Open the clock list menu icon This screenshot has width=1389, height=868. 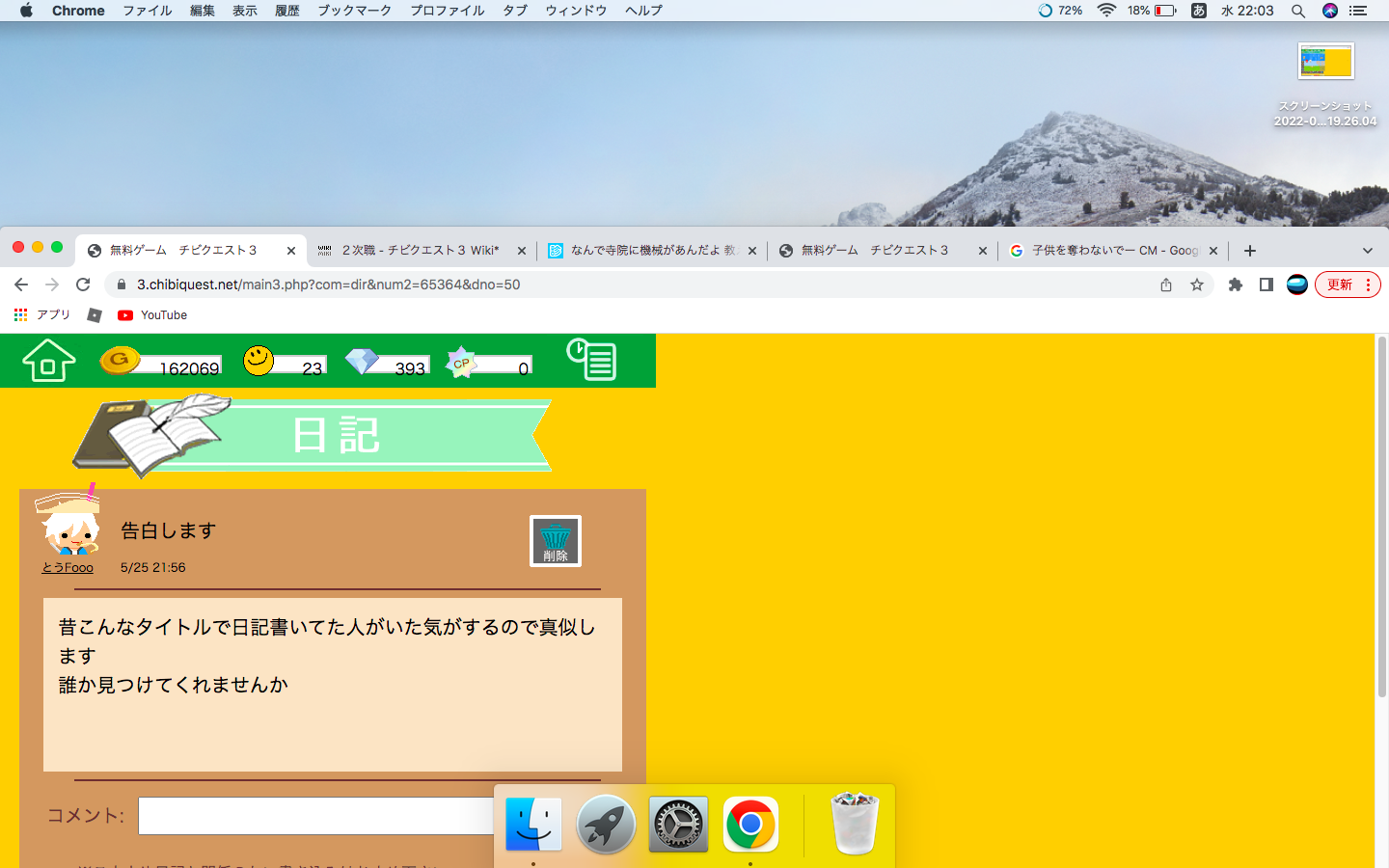591,359
